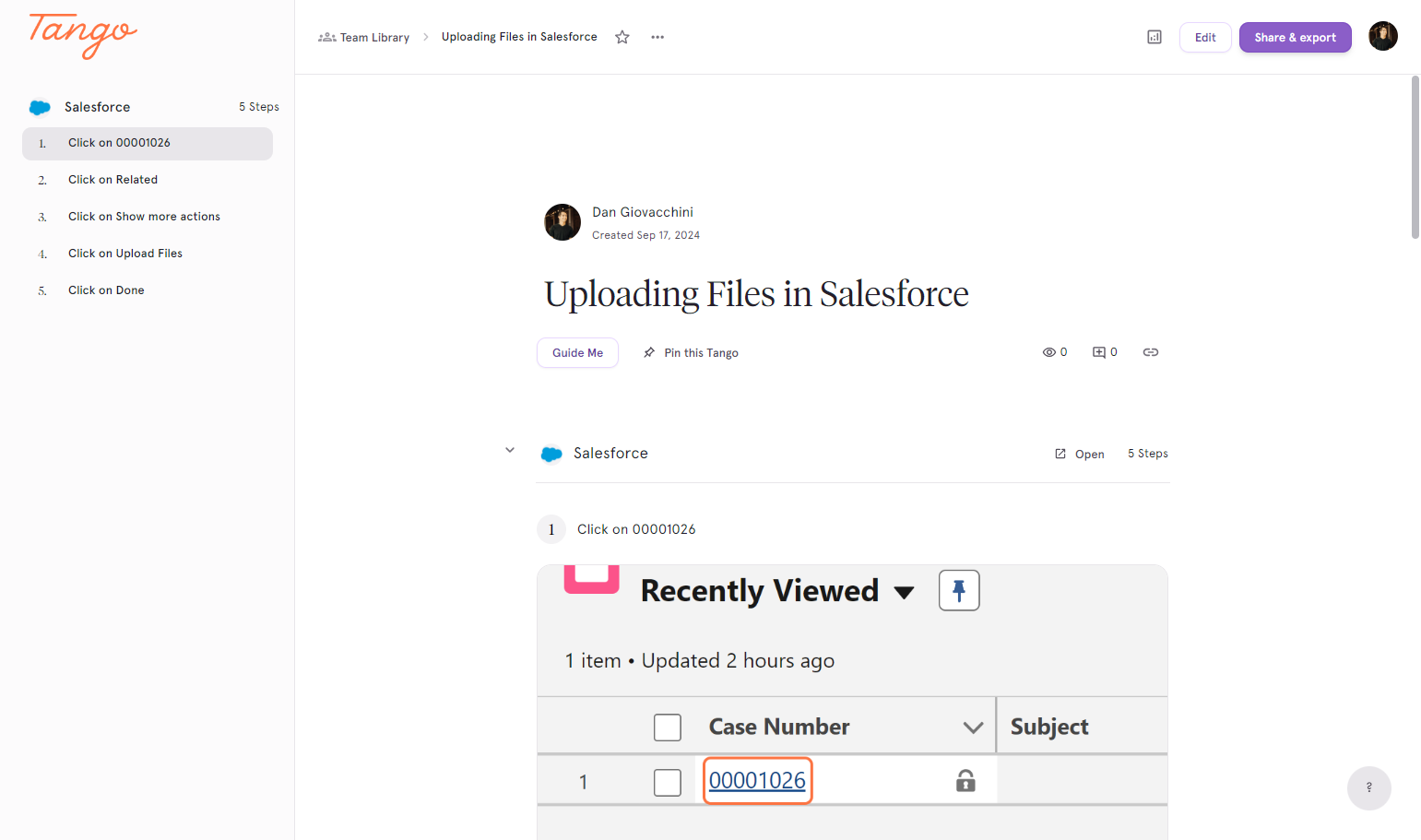The image size is (1421, 840).
Task: Click the sidebar Salesforce section title
Action: pyautogui.click(x=97, y=107)
